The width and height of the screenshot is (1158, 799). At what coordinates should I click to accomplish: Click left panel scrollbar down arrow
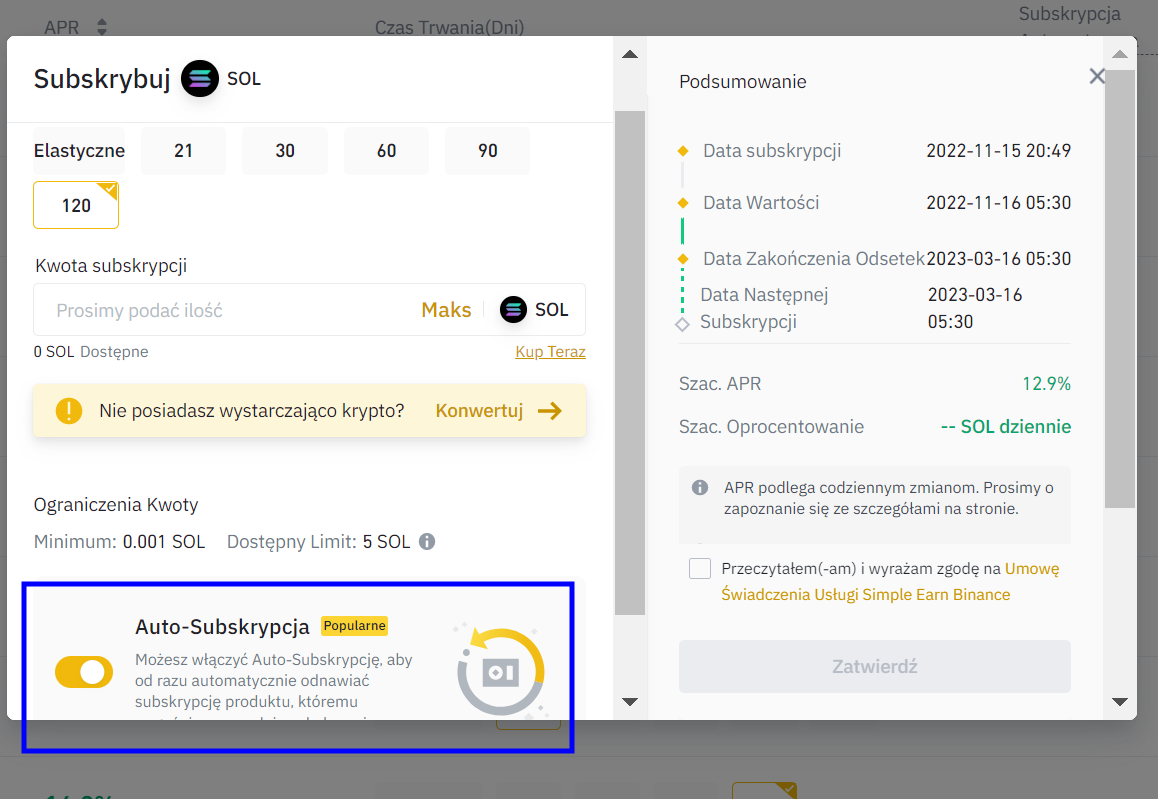630,702
